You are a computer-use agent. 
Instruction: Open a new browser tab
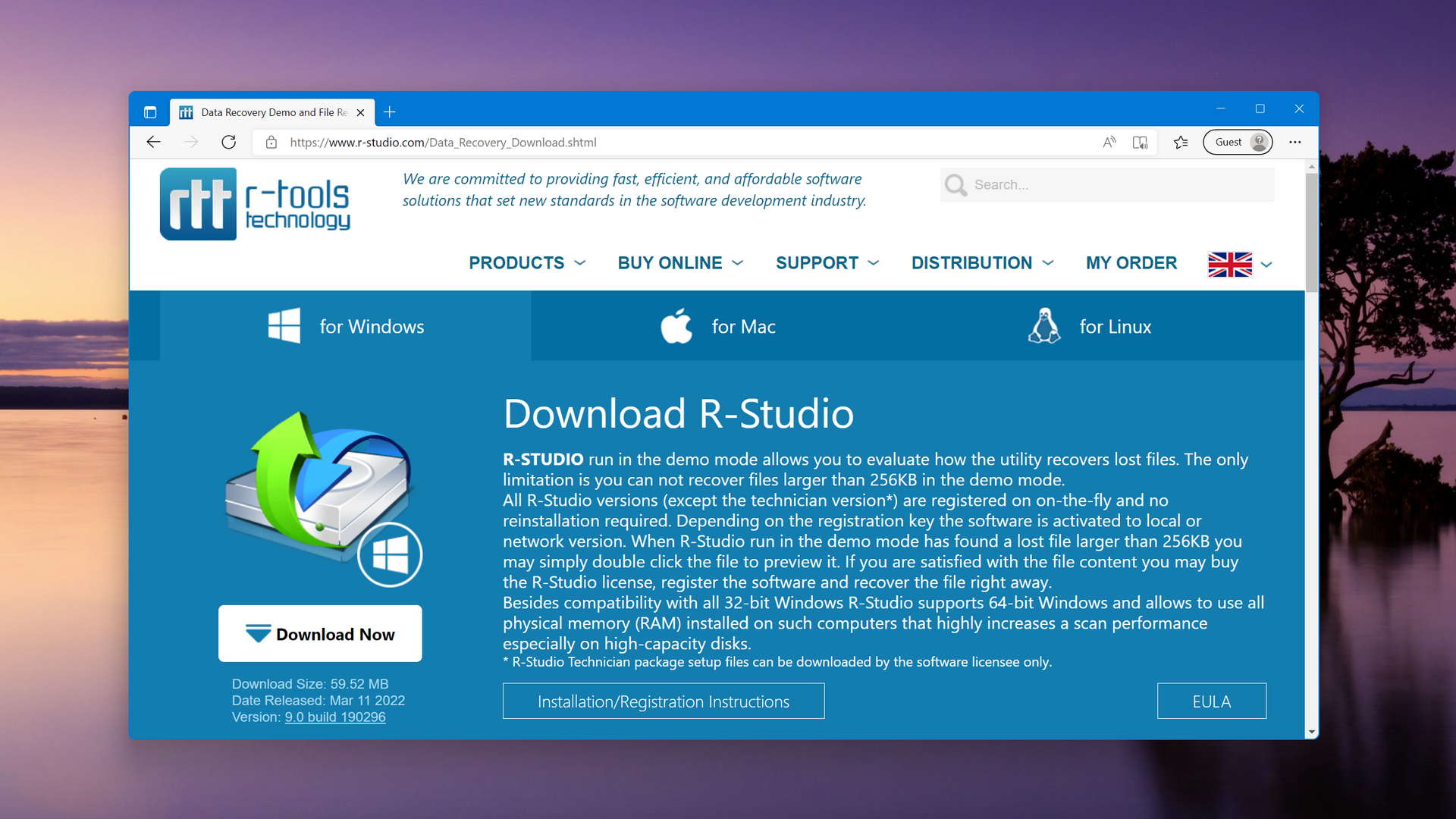coord(390,112)
